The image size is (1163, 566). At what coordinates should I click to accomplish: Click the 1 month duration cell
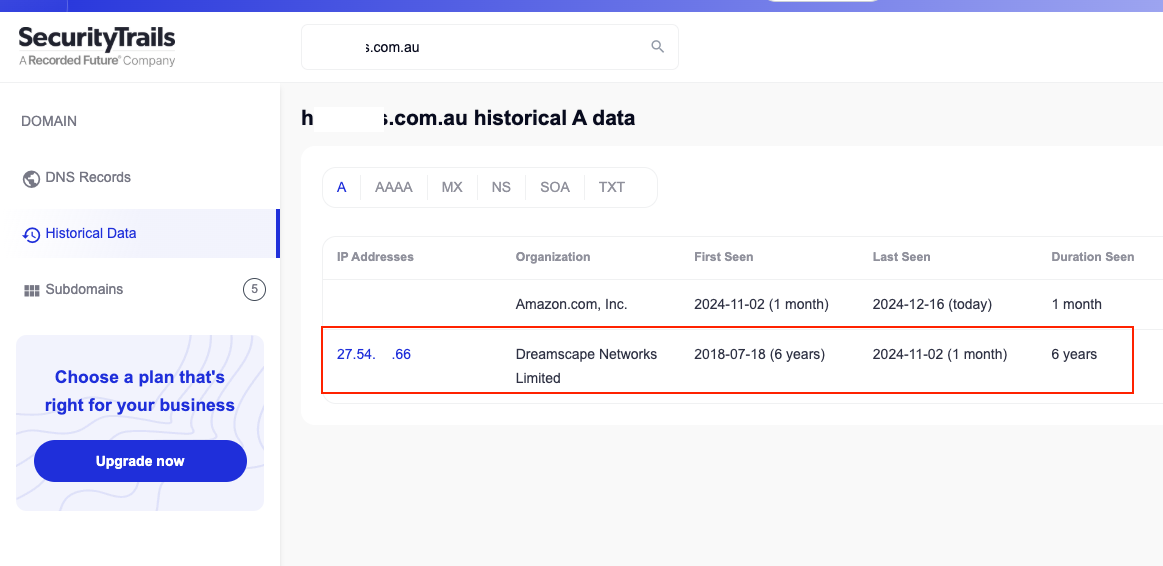click(x=1076, y=305)
